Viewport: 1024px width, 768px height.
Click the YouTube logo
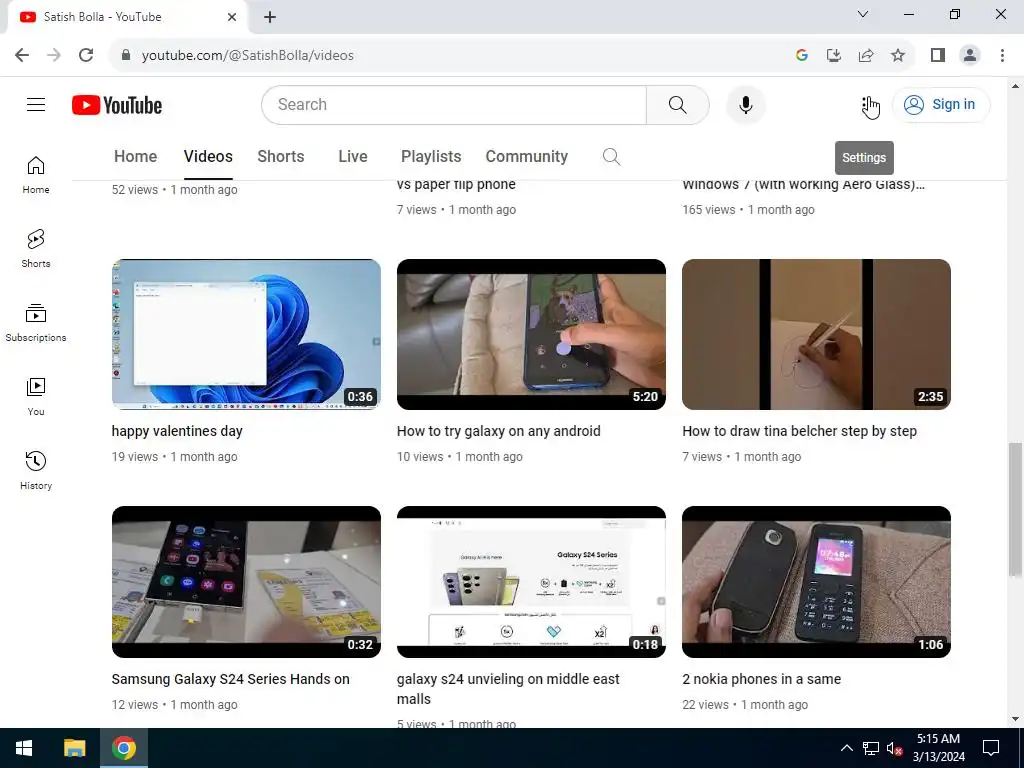117,105
